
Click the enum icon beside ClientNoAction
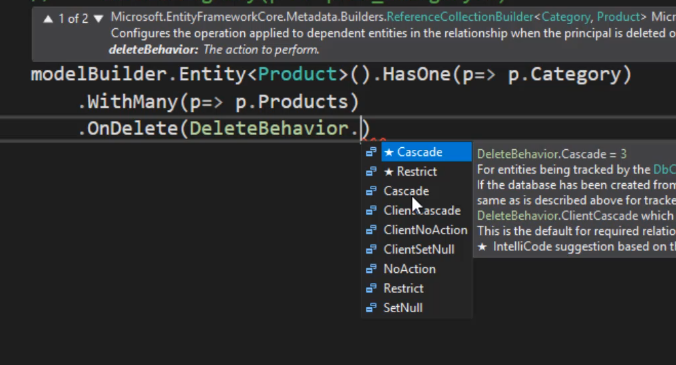click(371, 230)
